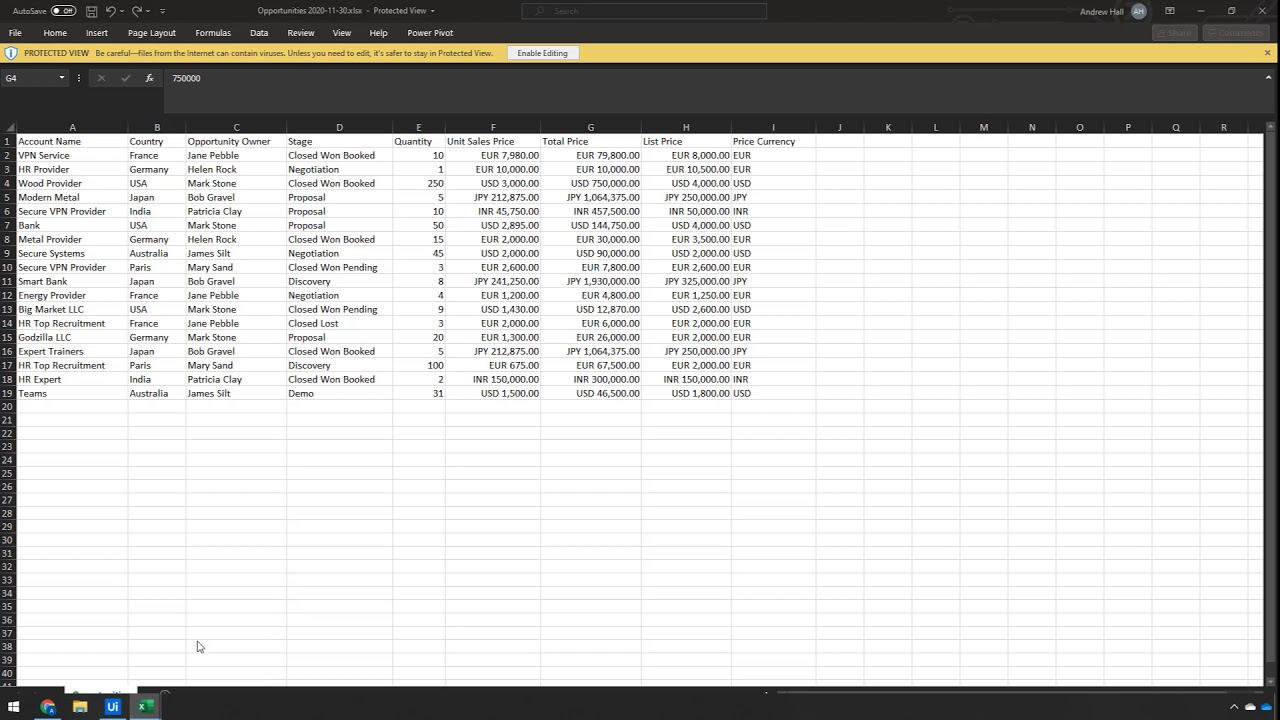
Task: Open the Andrew Hall account avatar
Action: [1138, 11]
